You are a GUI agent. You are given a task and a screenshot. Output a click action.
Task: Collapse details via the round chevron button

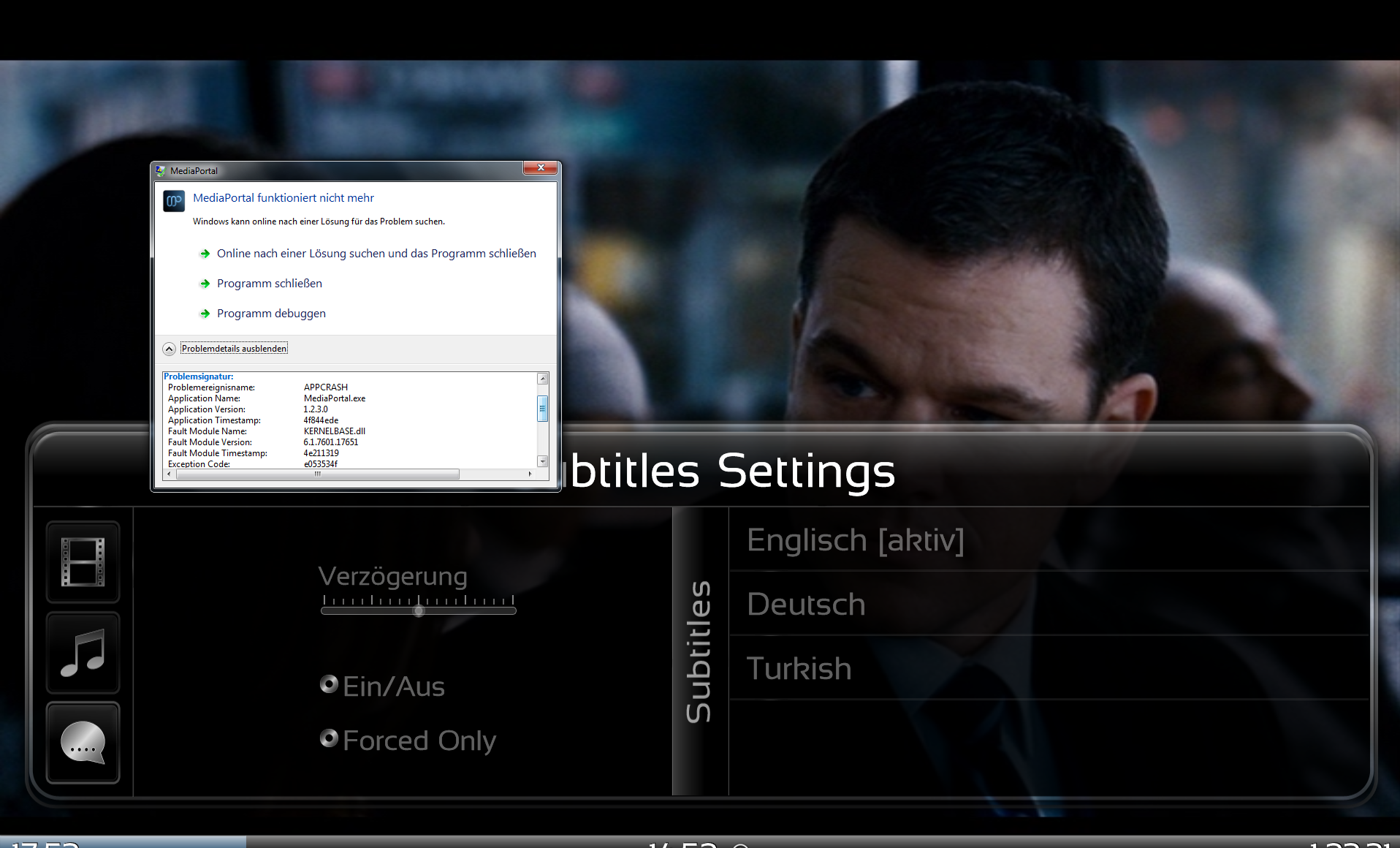pos(169,349)
